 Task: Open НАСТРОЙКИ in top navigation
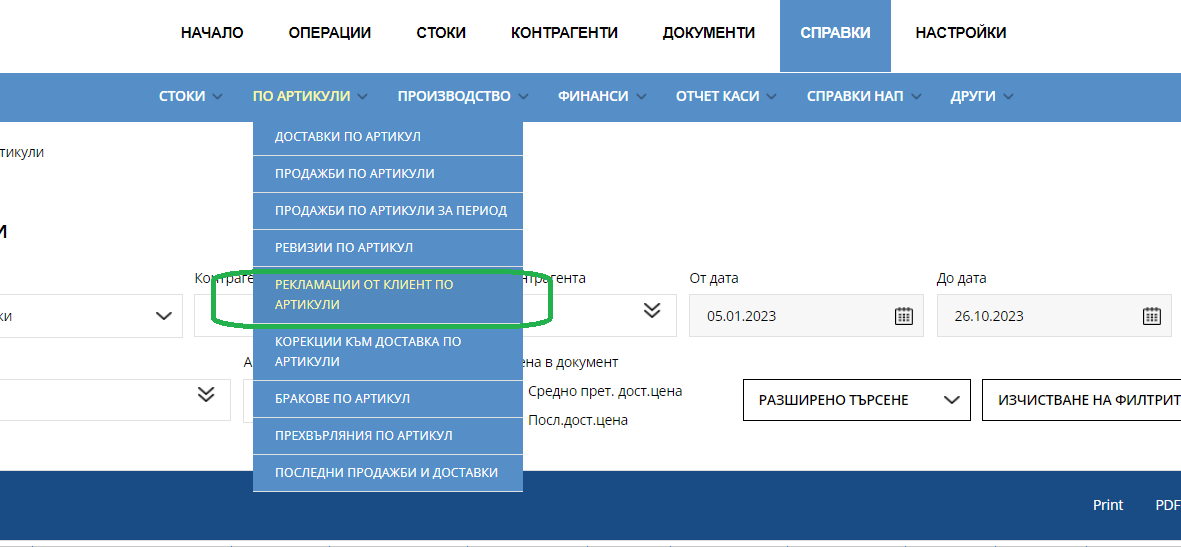pos(961,33)
